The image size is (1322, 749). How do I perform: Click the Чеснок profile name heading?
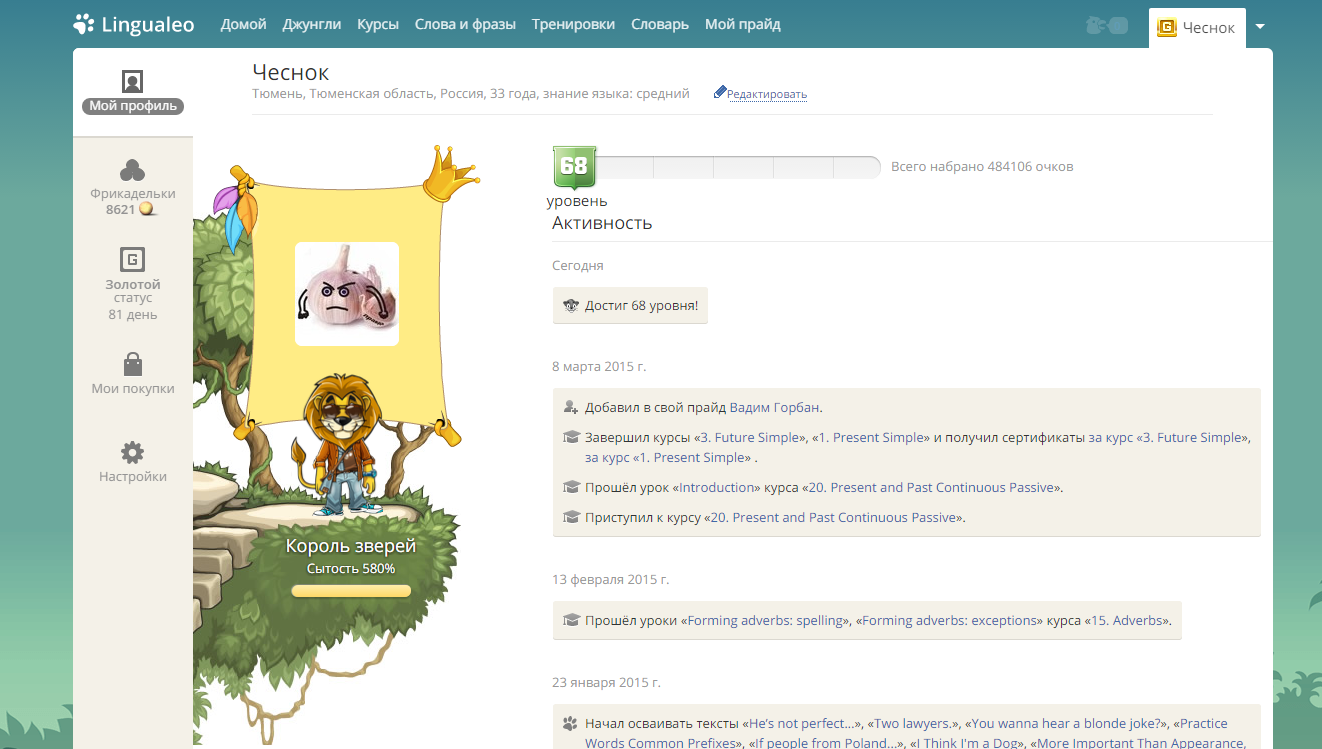(291, 72)
